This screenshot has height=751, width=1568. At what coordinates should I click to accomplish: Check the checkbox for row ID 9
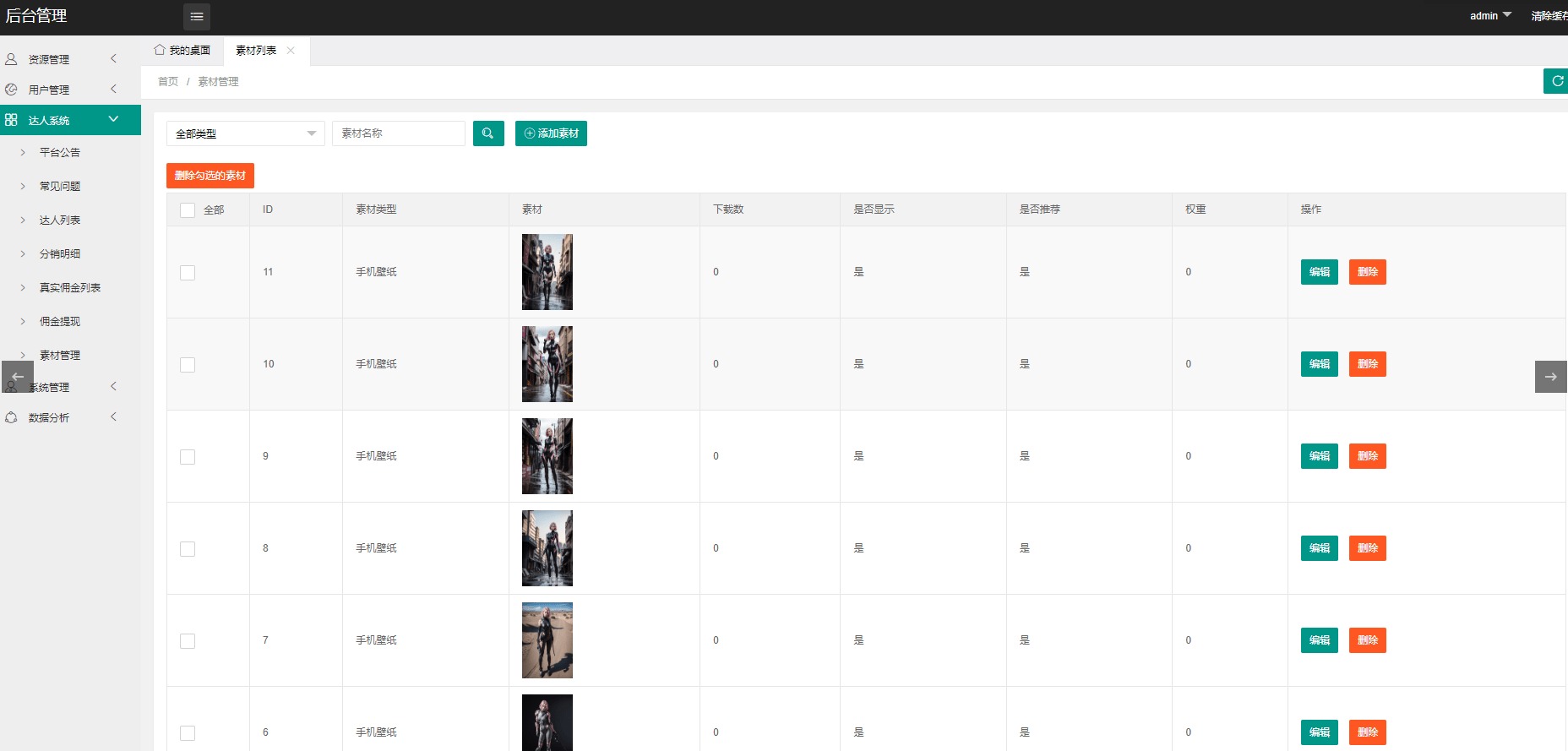tap(188, 457)
